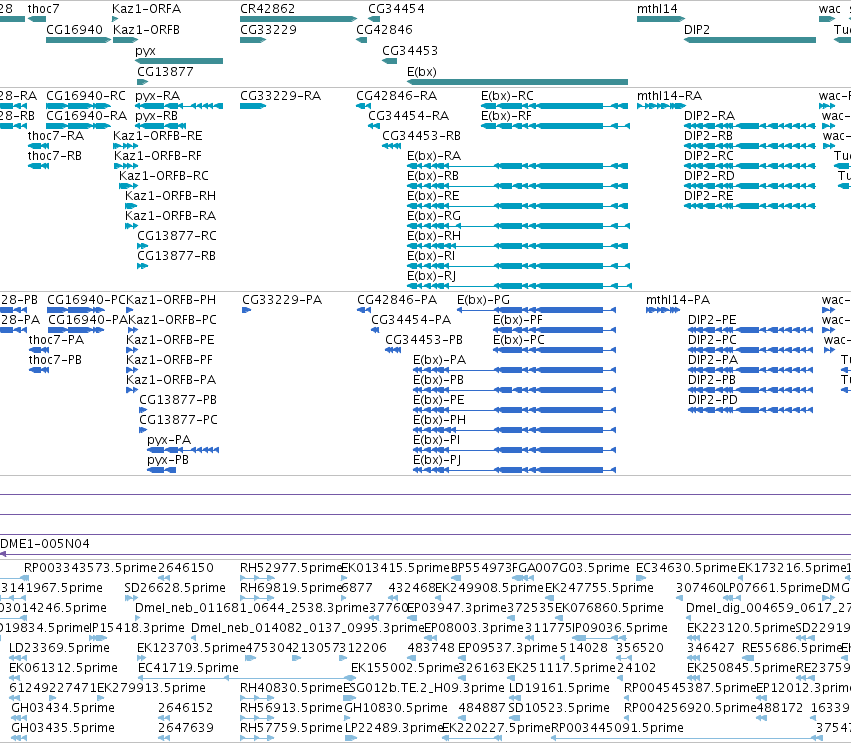
Task: Select the thoc7-PA protein label
Action: [56, 340]
